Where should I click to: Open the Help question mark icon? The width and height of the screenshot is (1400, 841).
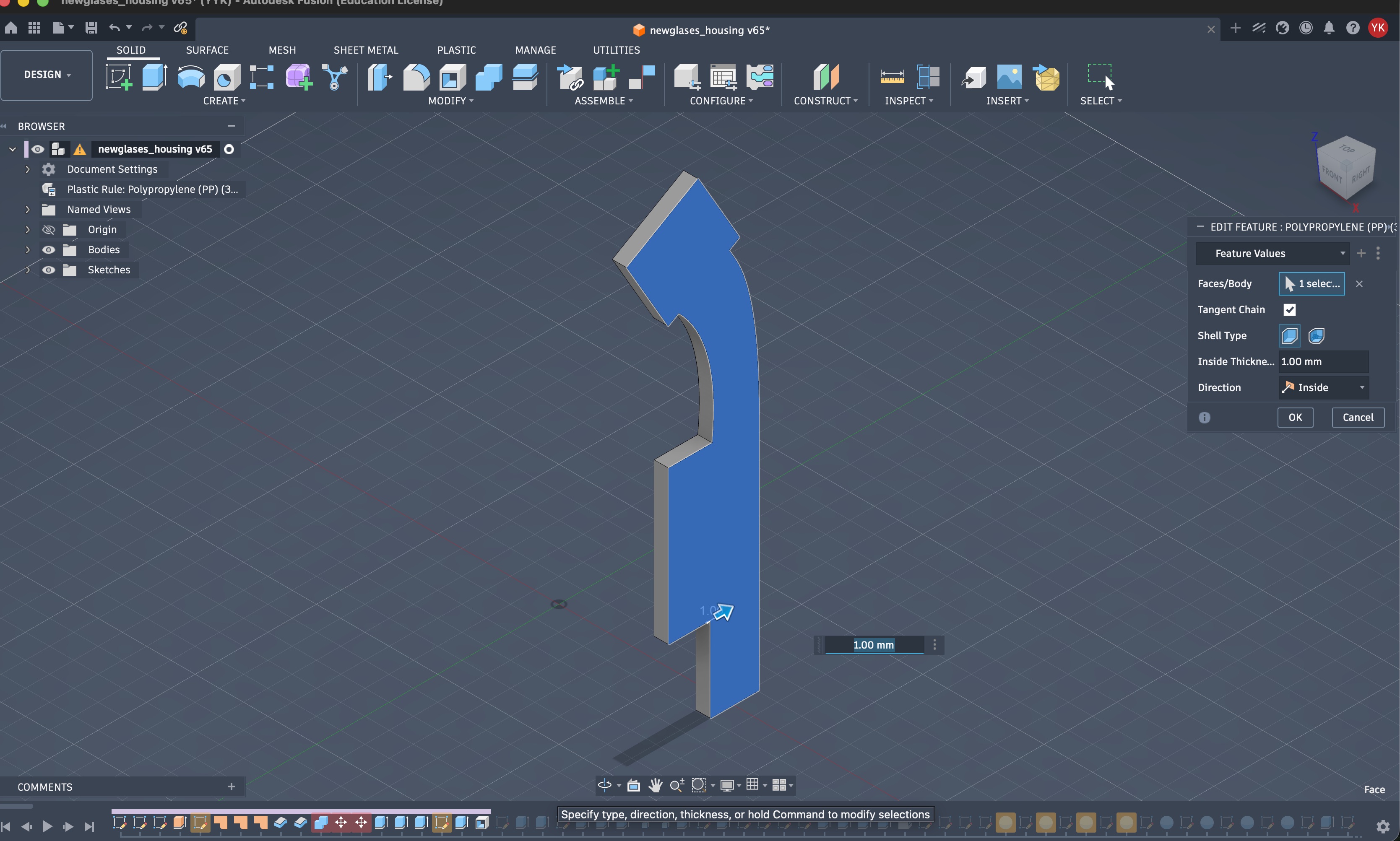[x=1352, y=28]
